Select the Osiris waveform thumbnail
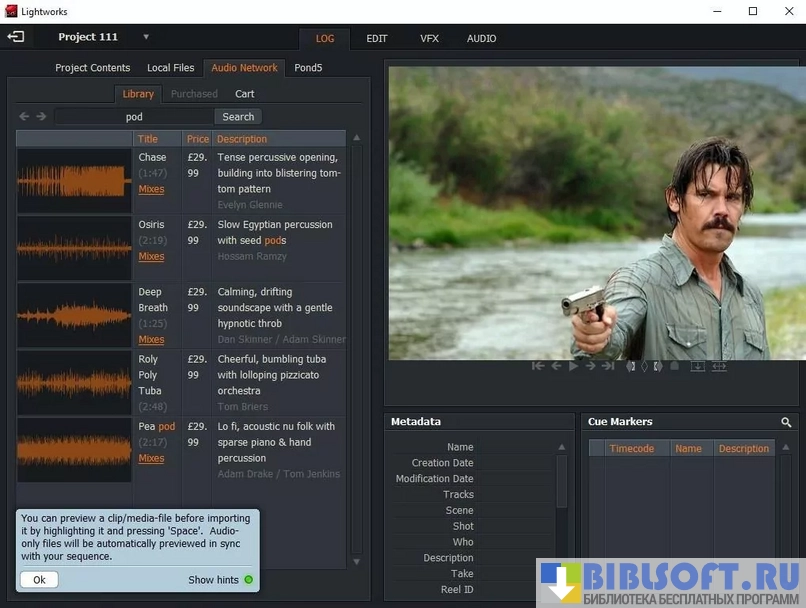Screen dimensions: 806x608 74,248
